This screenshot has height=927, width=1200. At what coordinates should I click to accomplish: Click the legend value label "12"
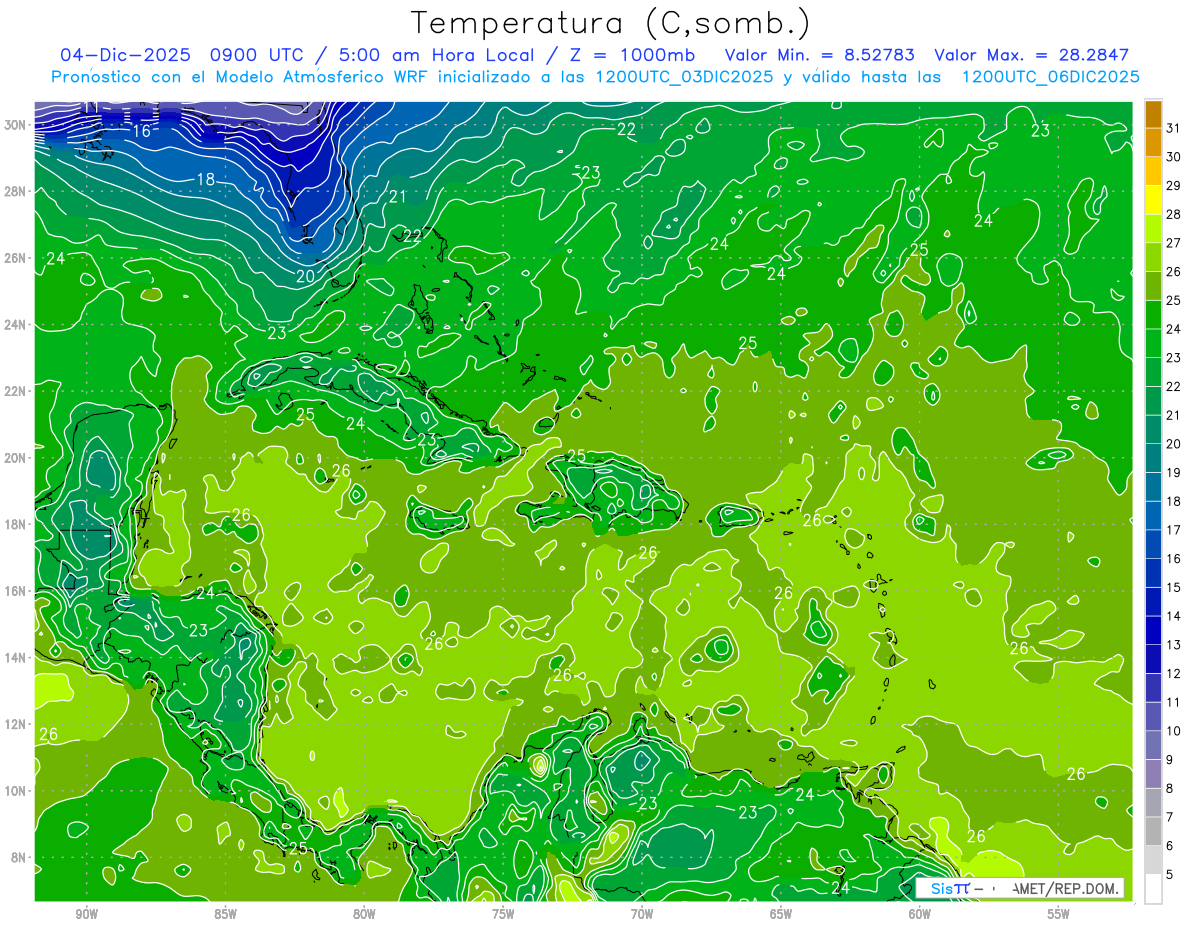(1174, 674)
